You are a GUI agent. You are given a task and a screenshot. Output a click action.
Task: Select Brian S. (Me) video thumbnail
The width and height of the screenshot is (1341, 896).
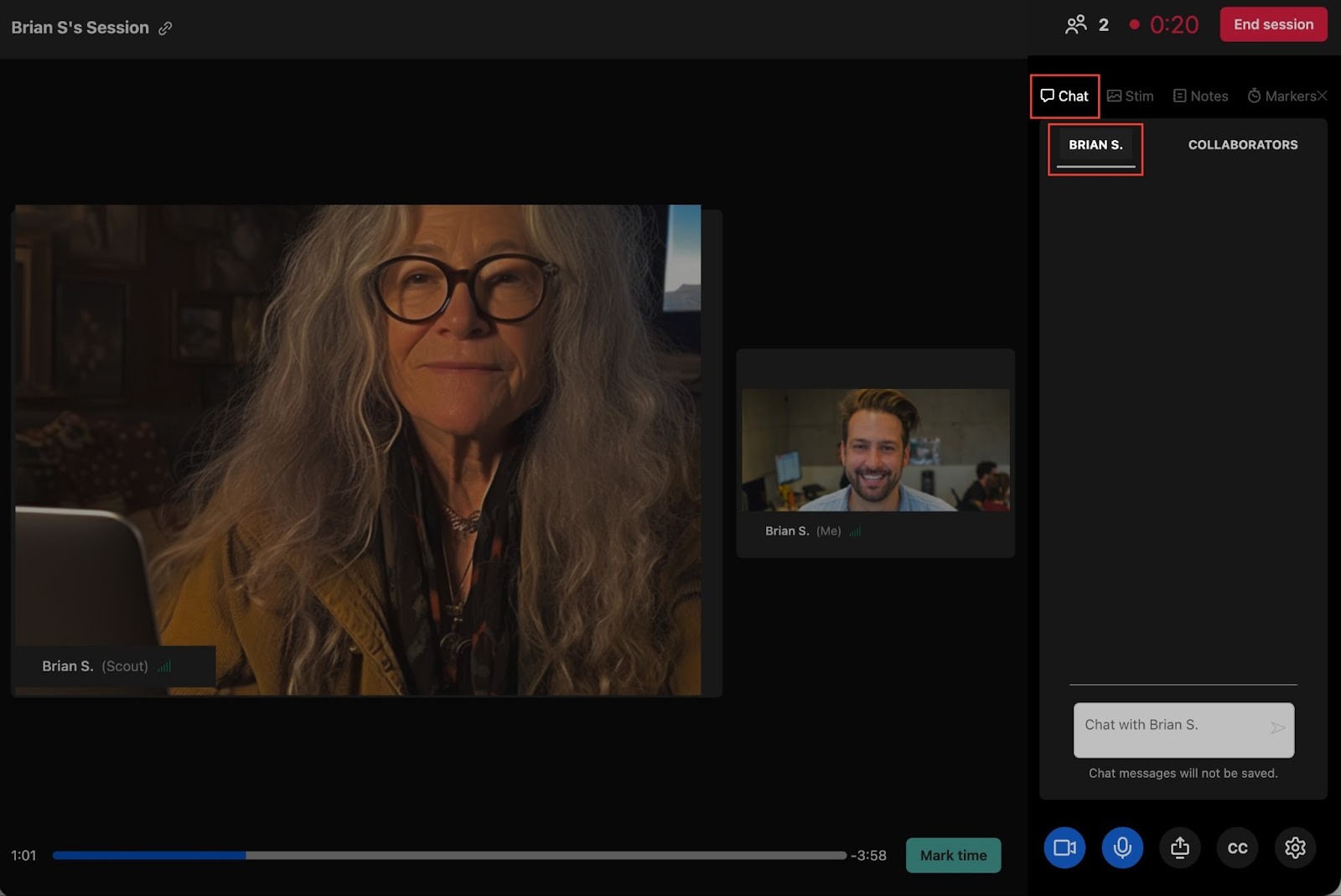[x=875, y=450]
